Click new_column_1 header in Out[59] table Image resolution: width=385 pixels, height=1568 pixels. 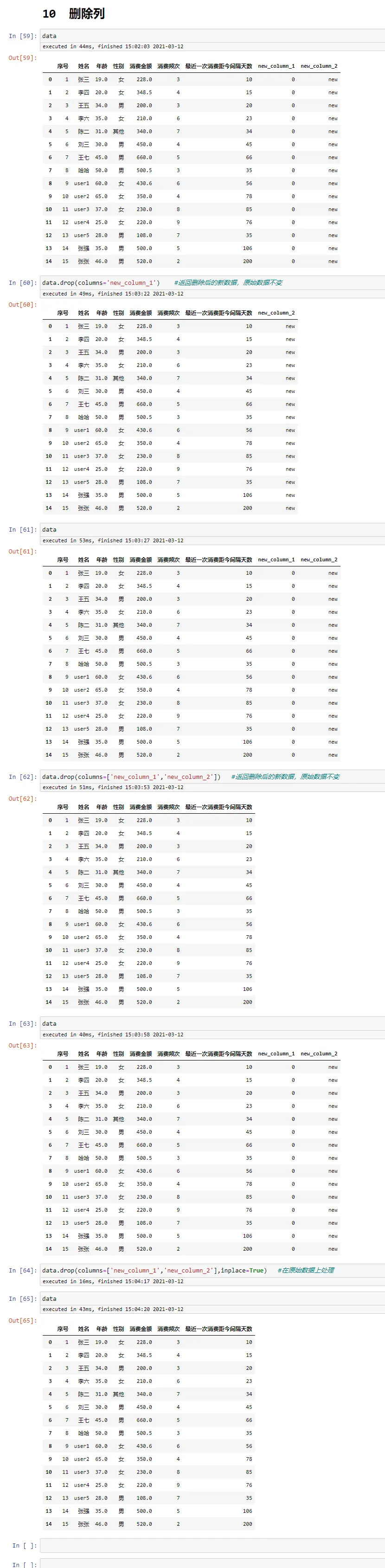click(276, 66)
